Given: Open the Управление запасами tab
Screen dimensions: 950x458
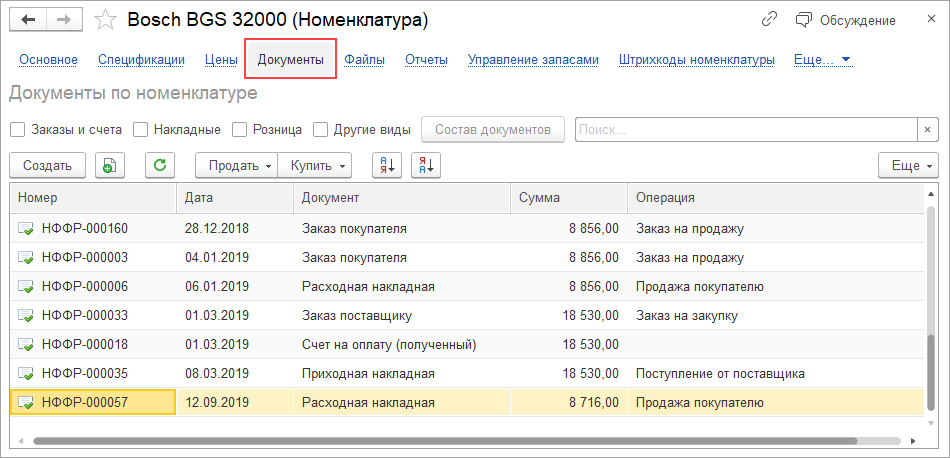Looking at the screenshot, I should pyautogui.click(x=533, y=60).
